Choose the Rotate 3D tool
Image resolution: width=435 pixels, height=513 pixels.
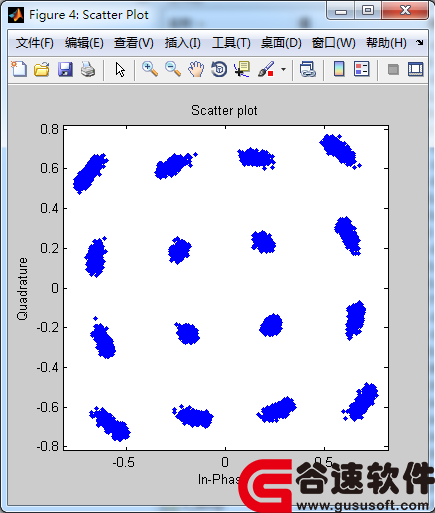point(219,69)
